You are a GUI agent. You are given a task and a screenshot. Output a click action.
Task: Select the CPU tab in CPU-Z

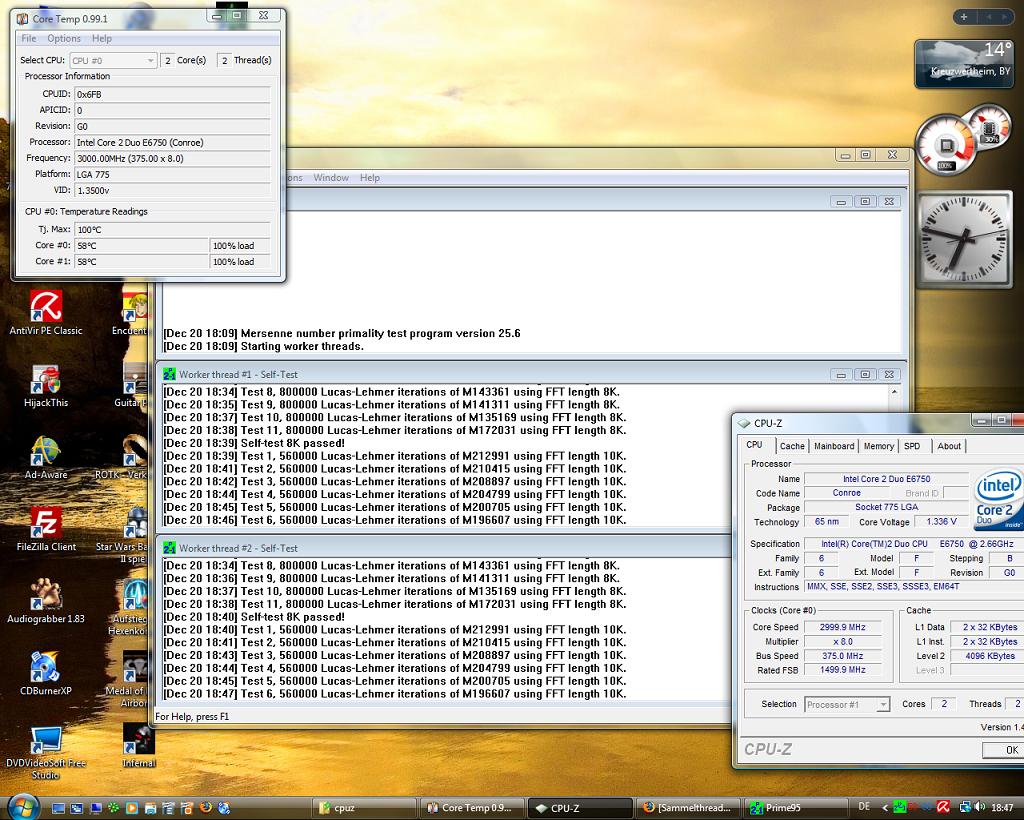(x=754, y=445)
